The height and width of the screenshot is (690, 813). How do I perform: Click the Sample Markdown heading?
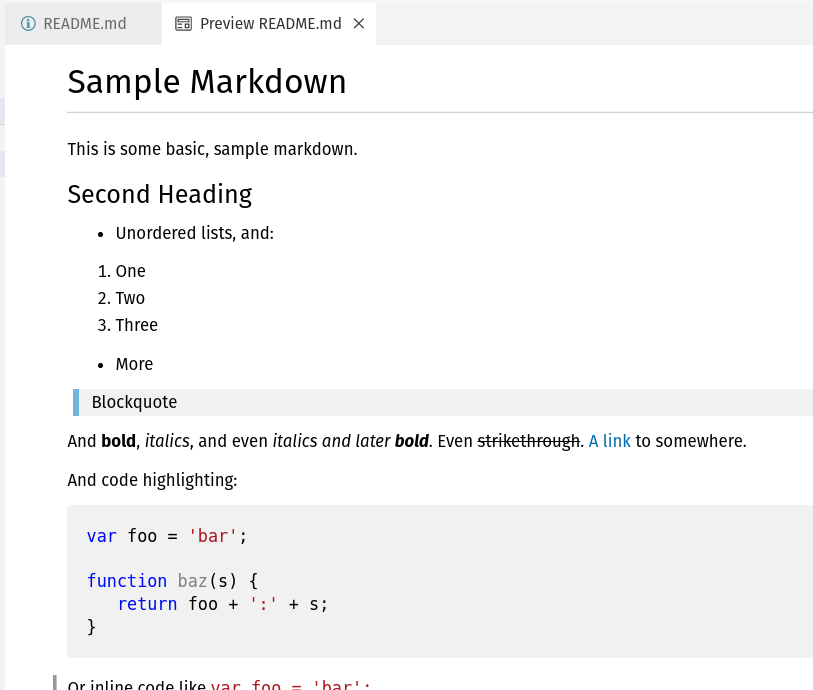[x=207, y=81]
